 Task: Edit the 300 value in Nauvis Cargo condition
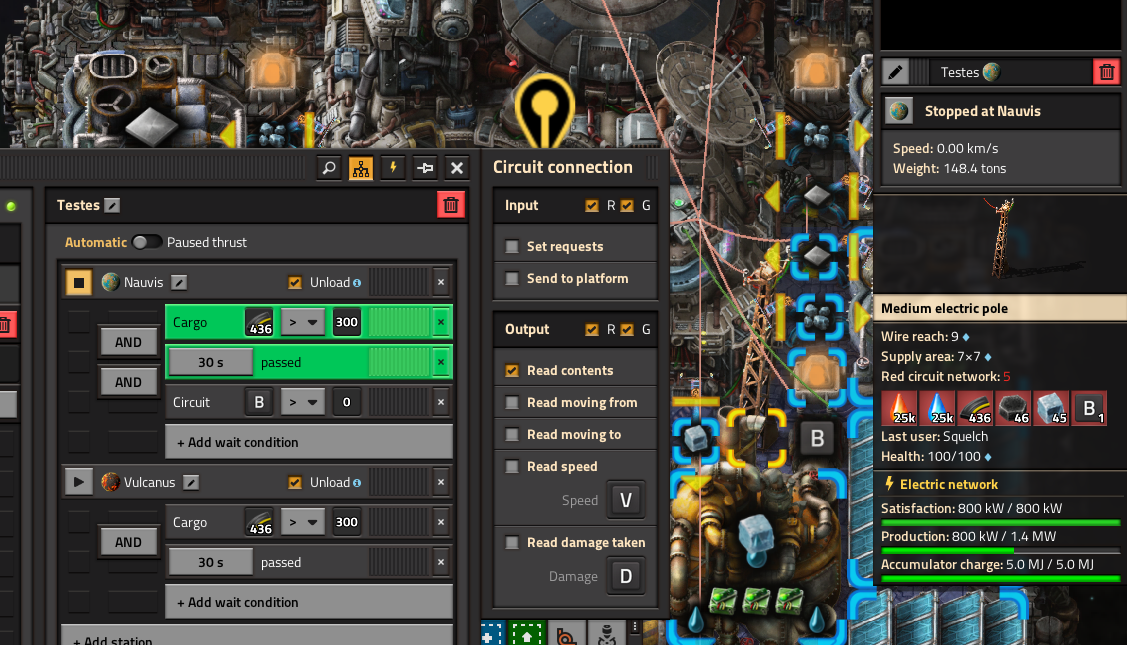(x=346, y=322)
